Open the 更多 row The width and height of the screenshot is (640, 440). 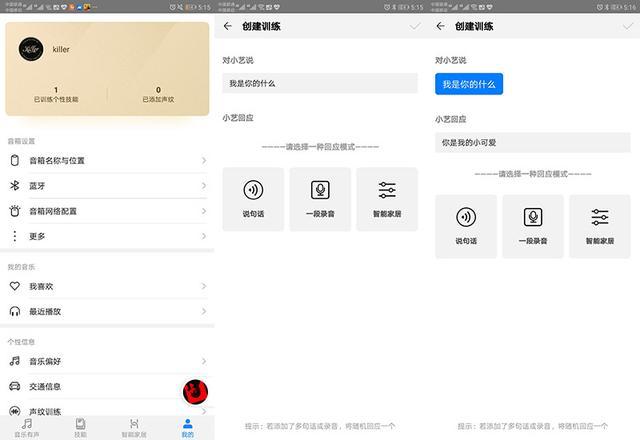click(x=107, y=236)
